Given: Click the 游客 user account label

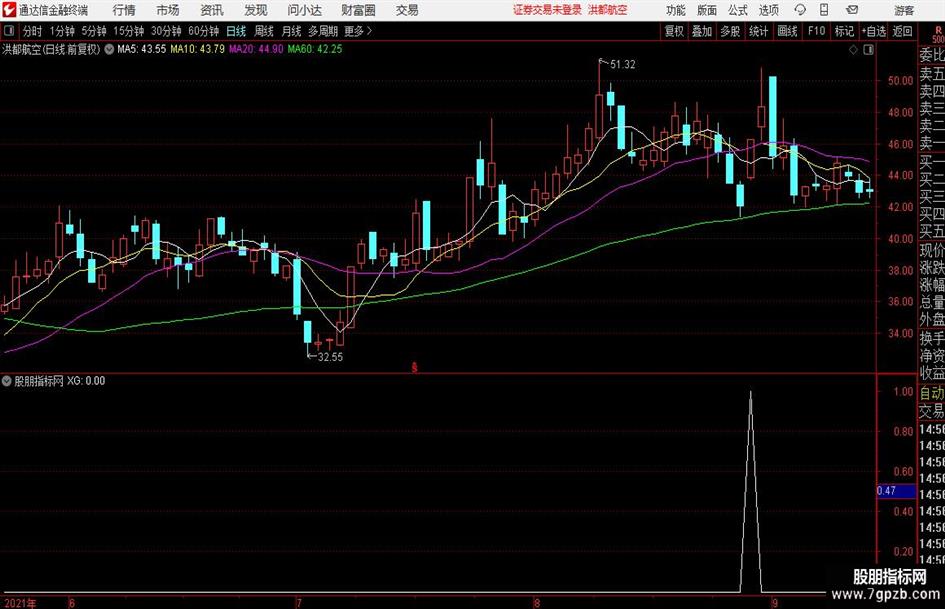Looking at the screenshot, I should pos(904,10).
